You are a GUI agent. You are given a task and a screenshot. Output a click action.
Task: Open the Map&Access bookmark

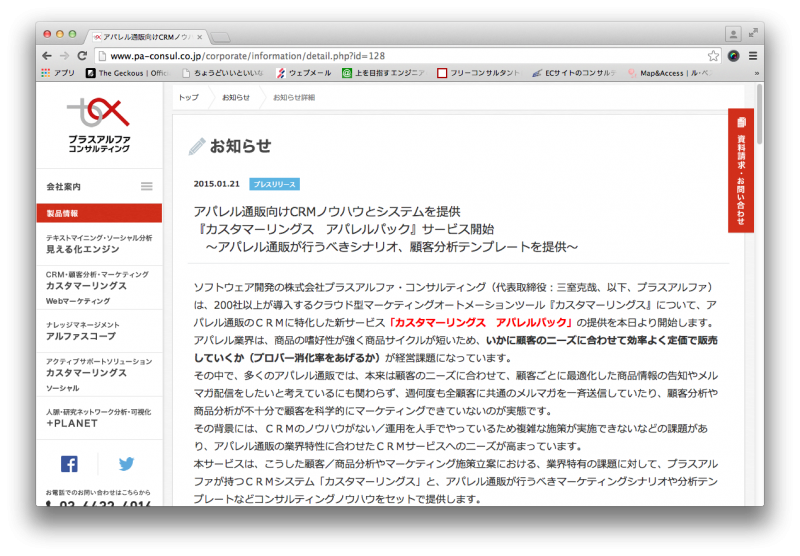coord(669,73)
